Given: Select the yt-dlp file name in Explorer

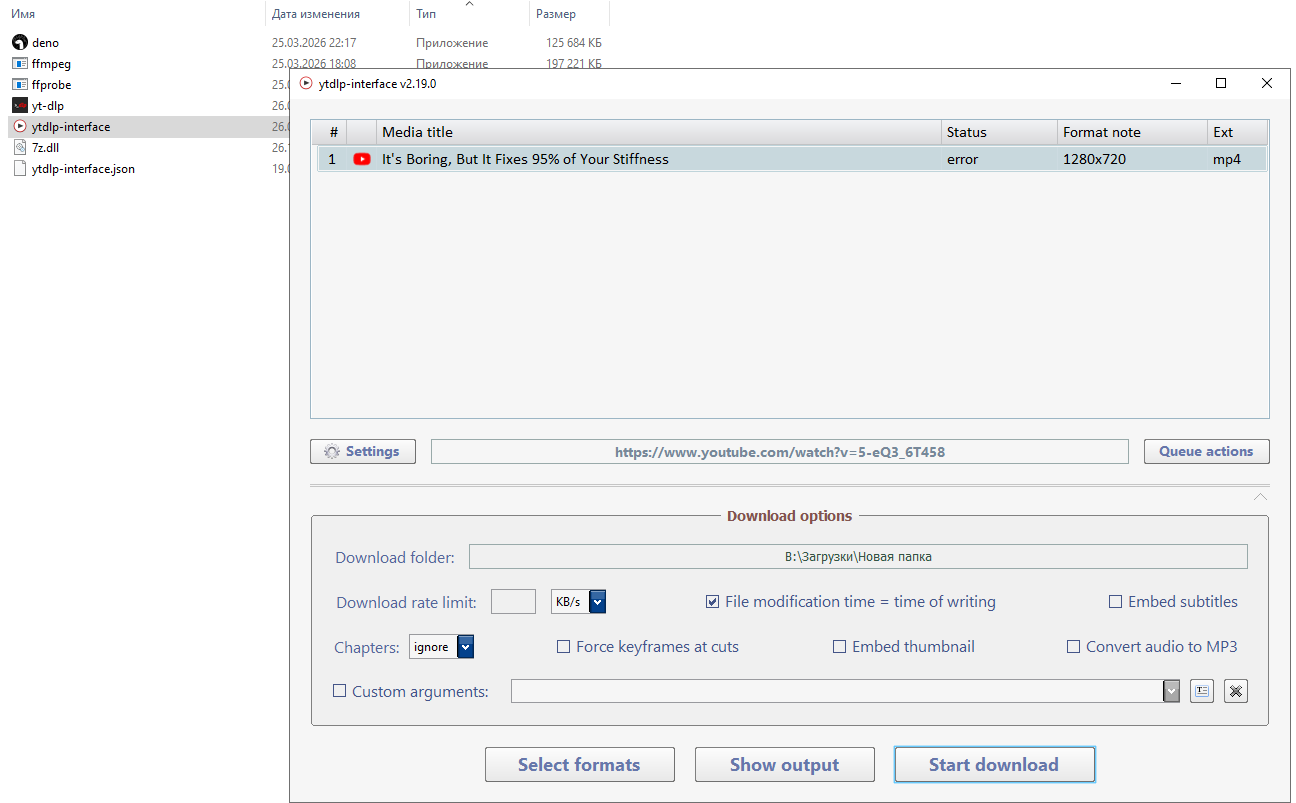Looking at the screenshot, I should [47, 106].
